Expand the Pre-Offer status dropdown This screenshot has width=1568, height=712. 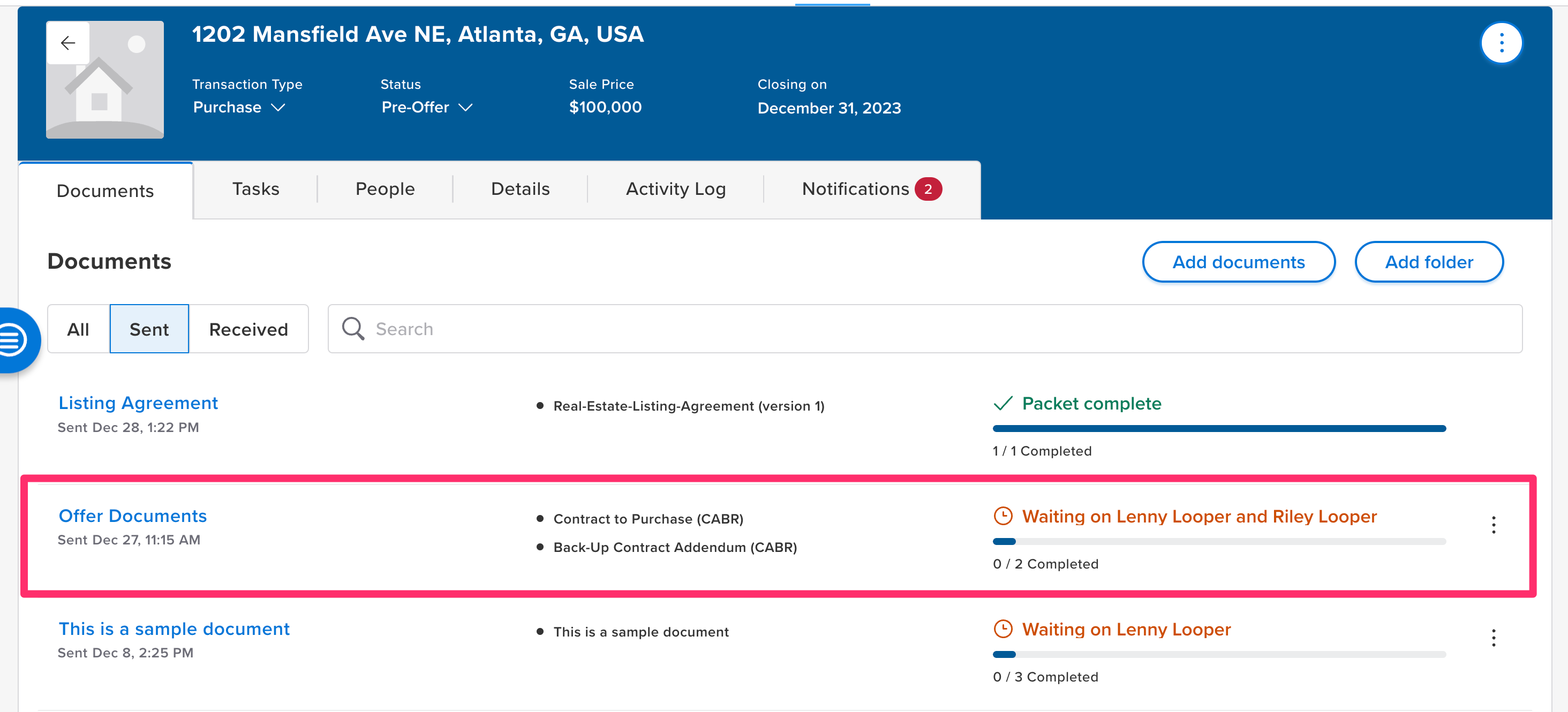click(x=426, y=108)
